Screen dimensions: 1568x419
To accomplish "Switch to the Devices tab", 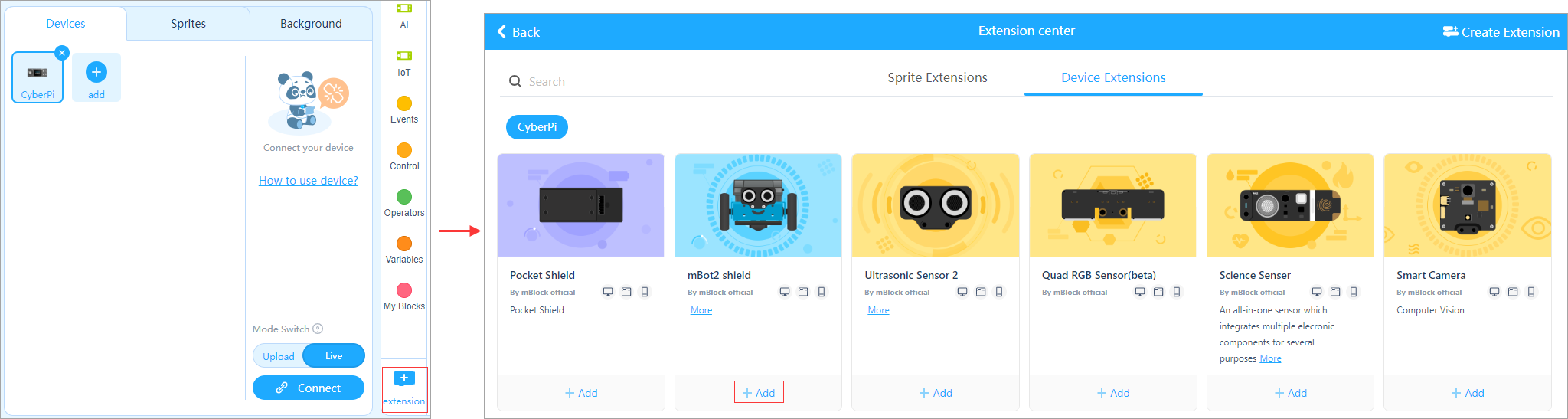I will pyautogui.click(x=66, y=24).
